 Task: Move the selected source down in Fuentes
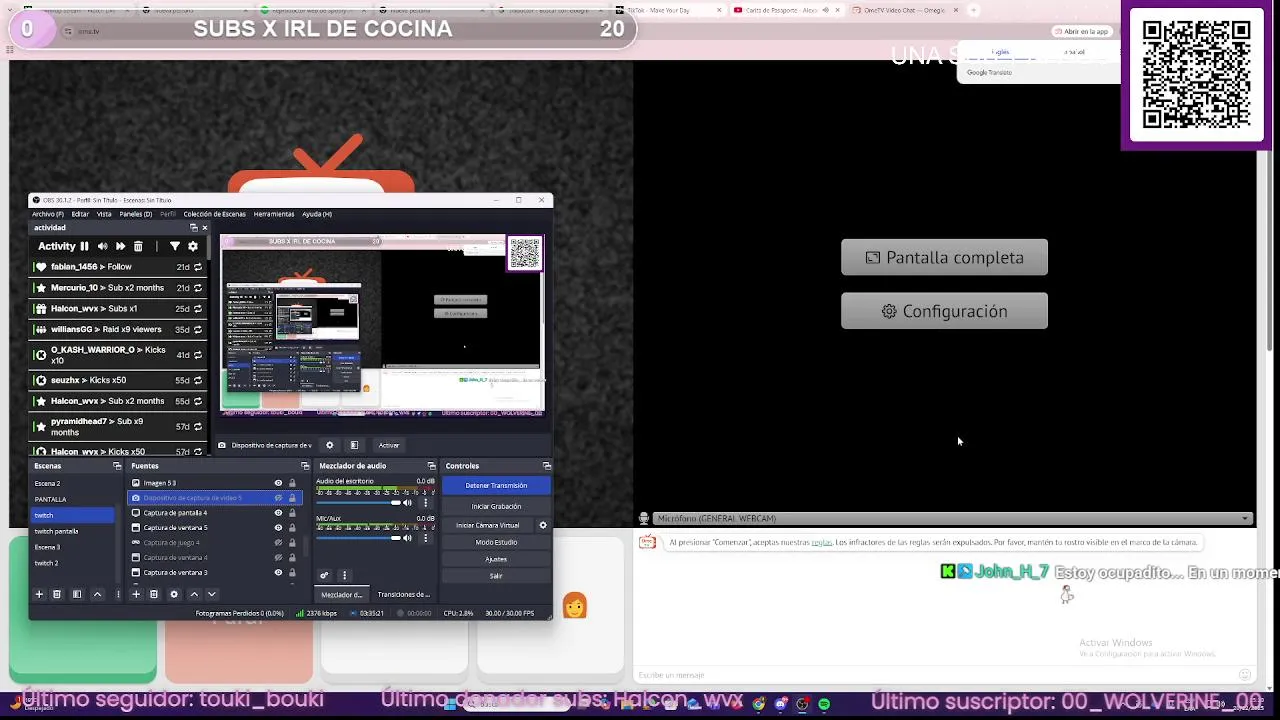point(211,594)
